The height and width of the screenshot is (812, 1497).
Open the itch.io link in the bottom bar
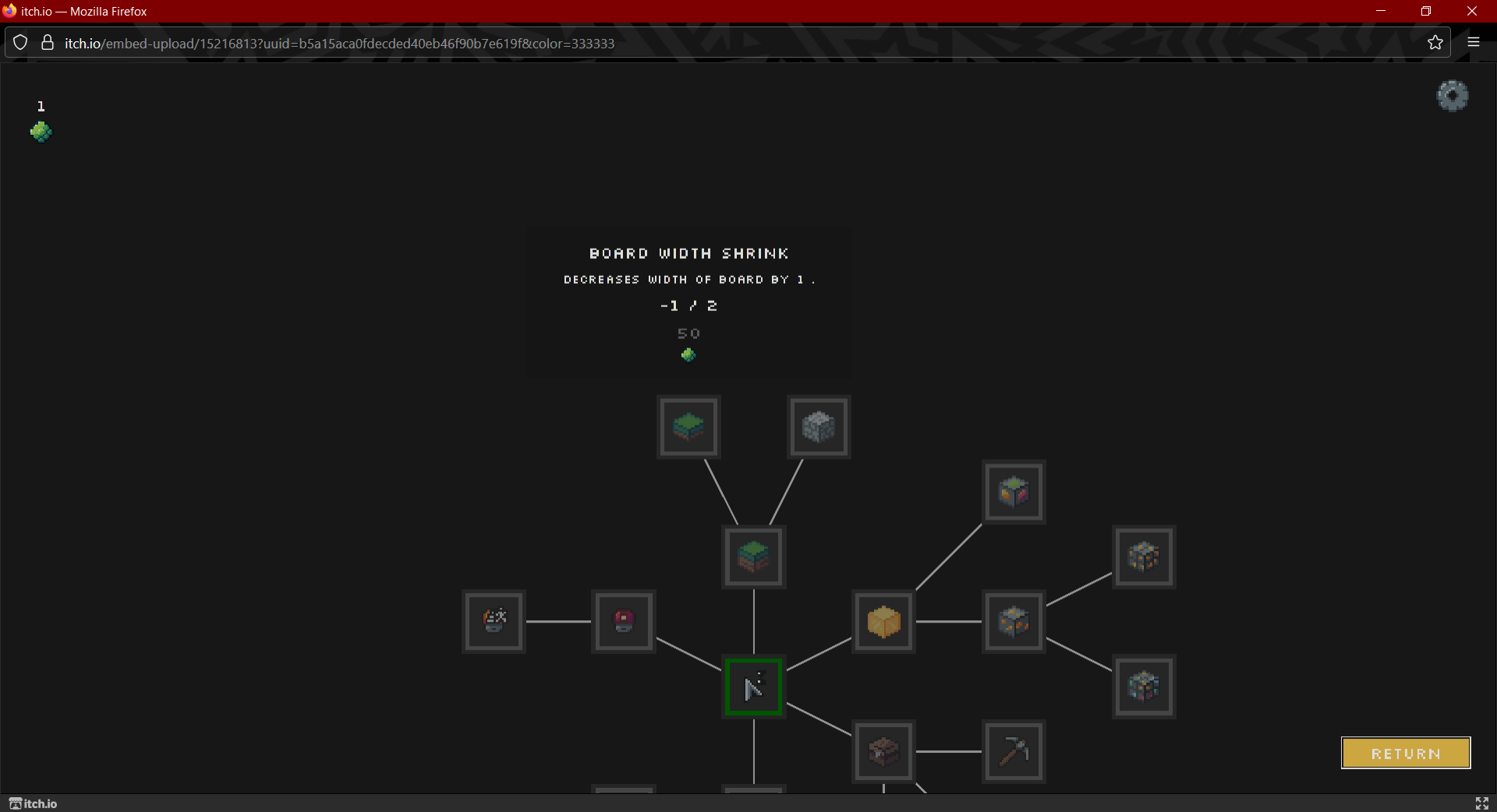point(33,803)
